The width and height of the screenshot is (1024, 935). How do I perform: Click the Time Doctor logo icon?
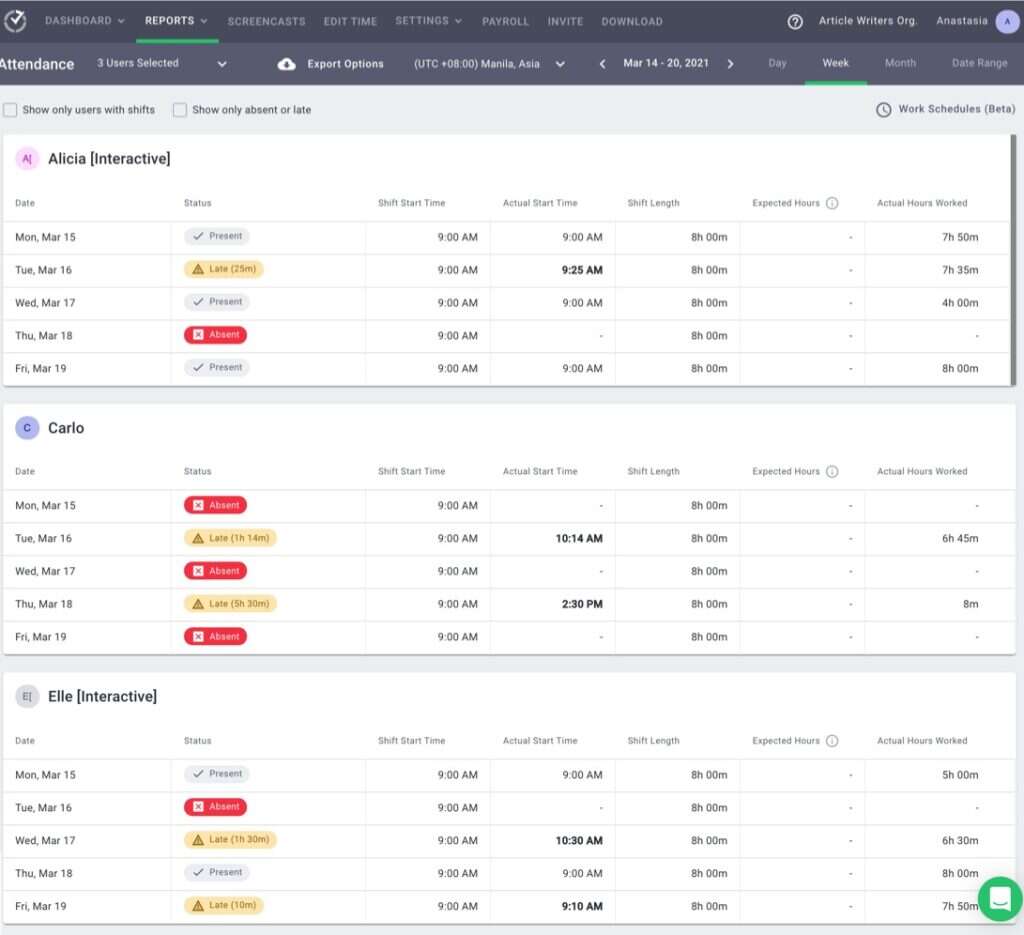click(x=15, y=21)
